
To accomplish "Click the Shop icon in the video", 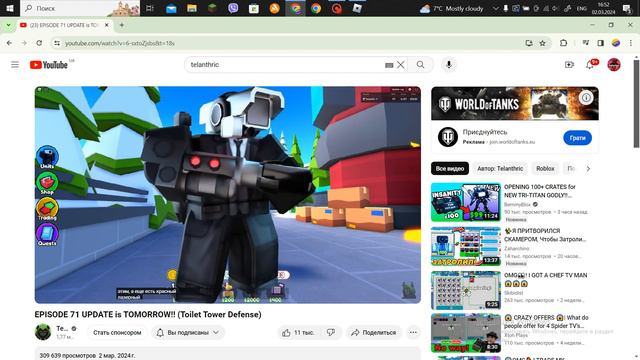I will (47, 183).
